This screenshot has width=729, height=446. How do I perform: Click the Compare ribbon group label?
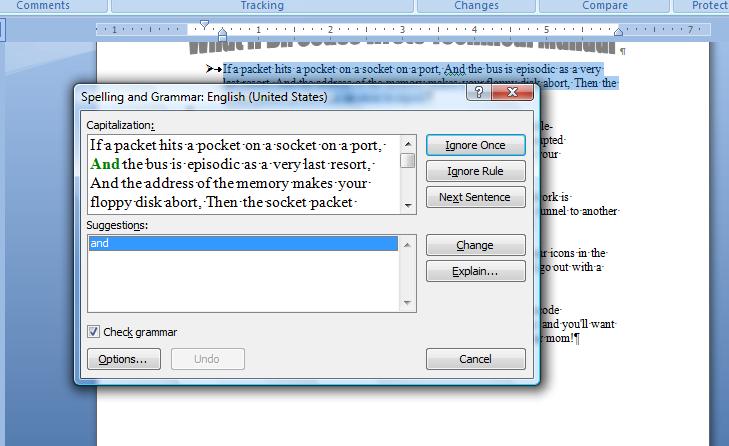click(x=605, y=6)
